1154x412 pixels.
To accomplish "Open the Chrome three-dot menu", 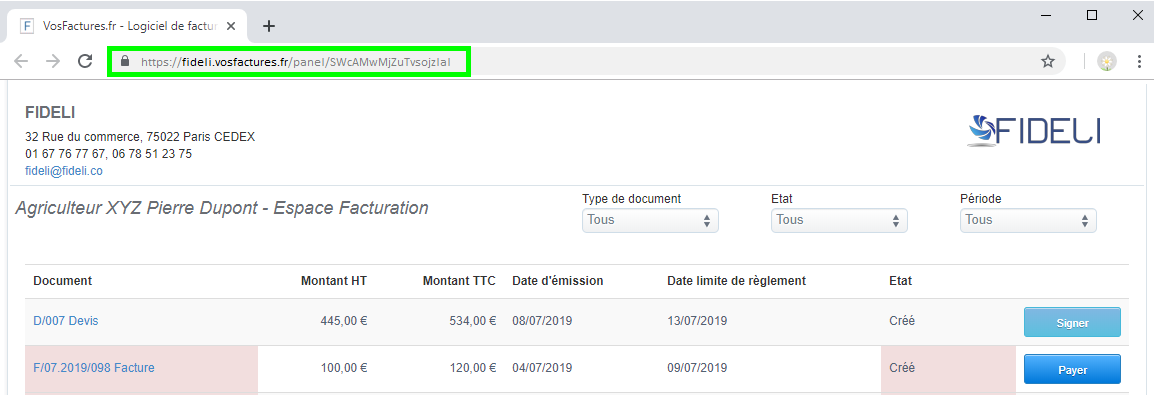I will pyautogui.click(x=1139, y=61).
